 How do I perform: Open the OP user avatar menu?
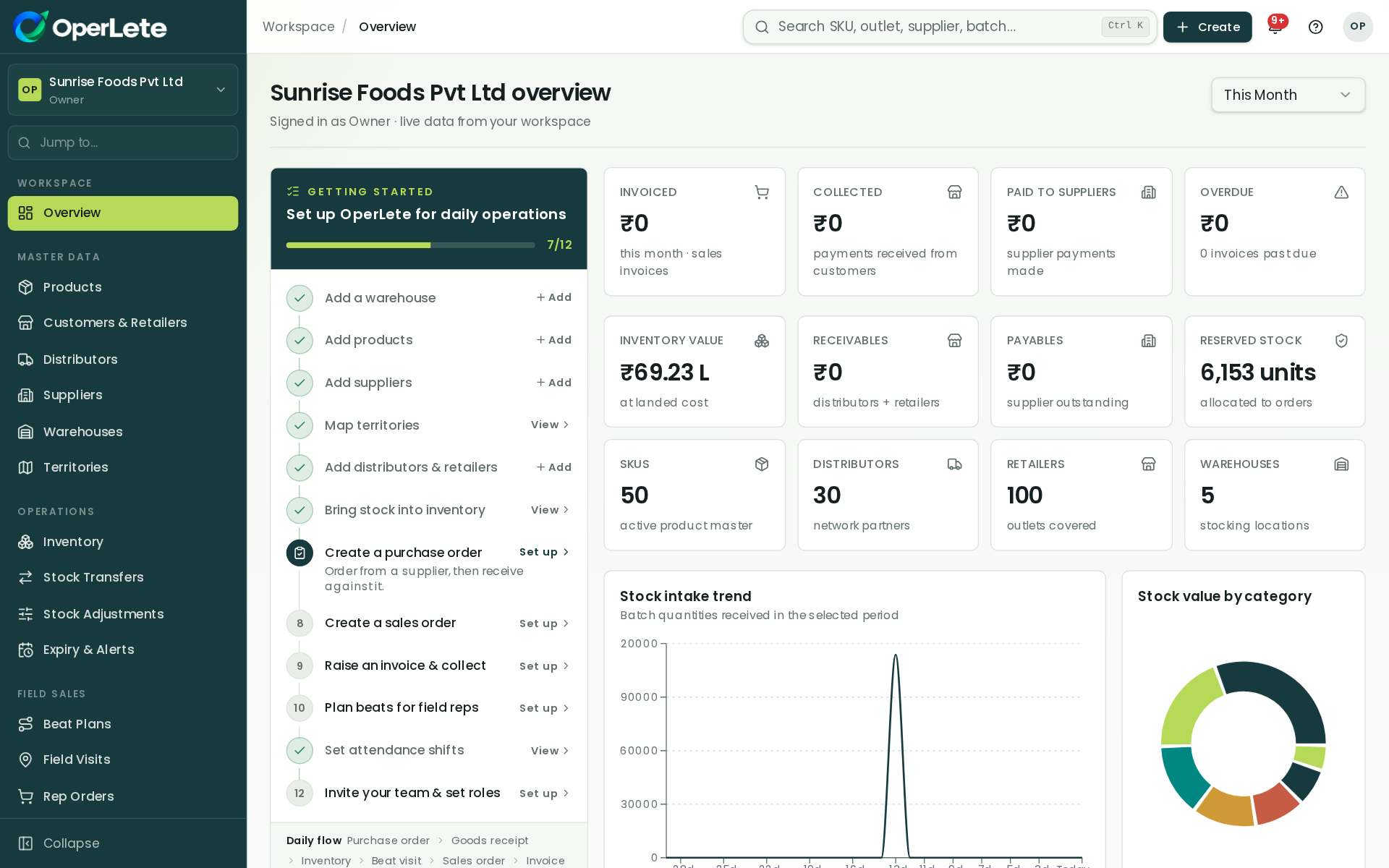click(x=1358, y=27)
